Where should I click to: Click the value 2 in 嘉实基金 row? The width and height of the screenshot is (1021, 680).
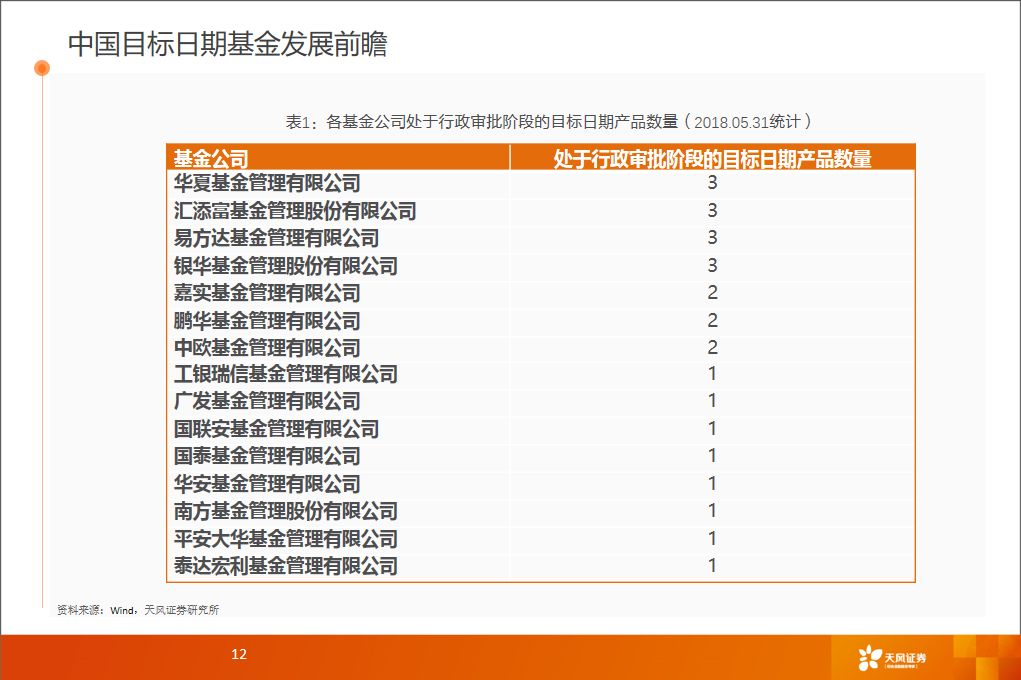pos(712,292)
